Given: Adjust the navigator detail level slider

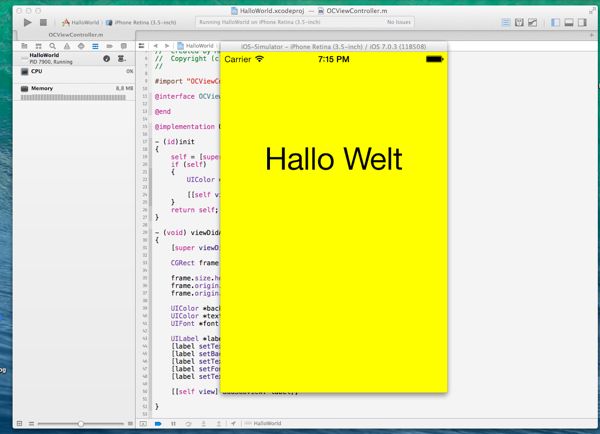Looking at the screenshot, I should pos(80,424).
